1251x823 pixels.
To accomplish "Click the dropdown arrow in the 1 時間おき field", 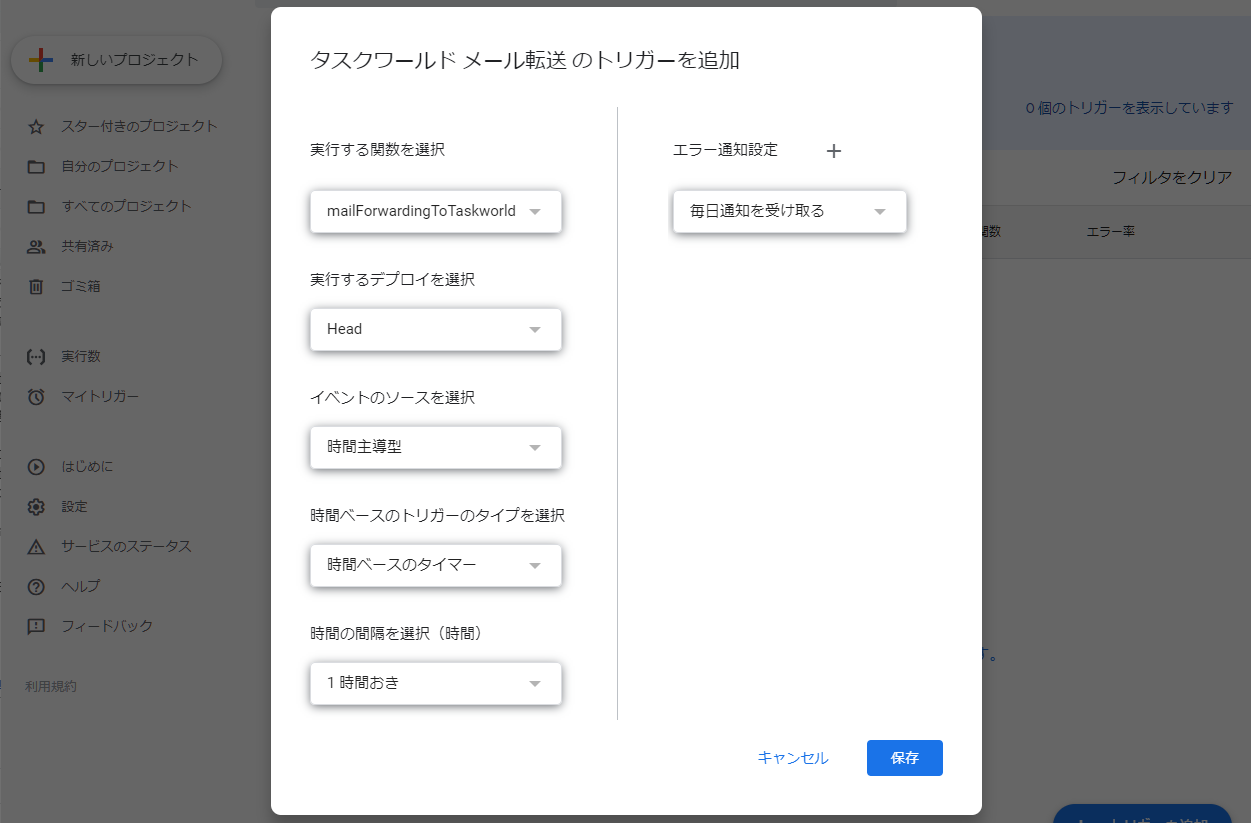I will coord(535,684).
